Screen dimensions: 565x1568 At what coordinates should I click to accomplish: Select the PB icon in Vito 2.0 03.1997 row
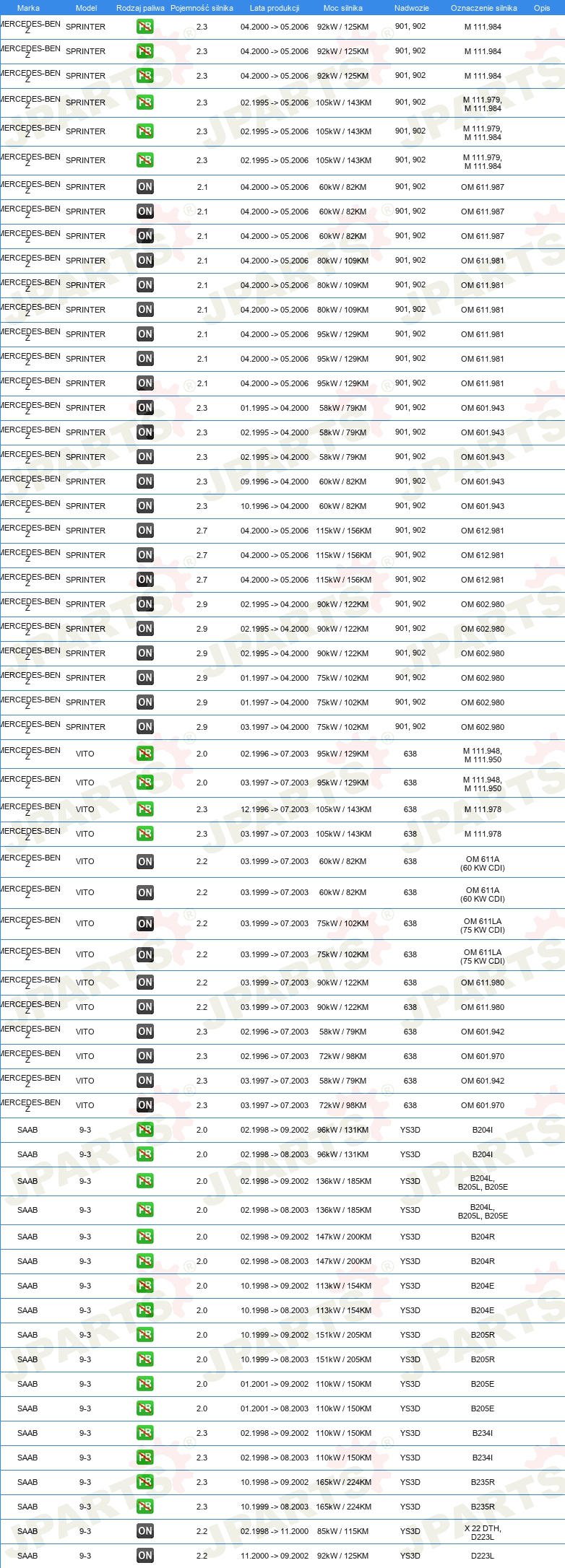[x=145, y=783]
